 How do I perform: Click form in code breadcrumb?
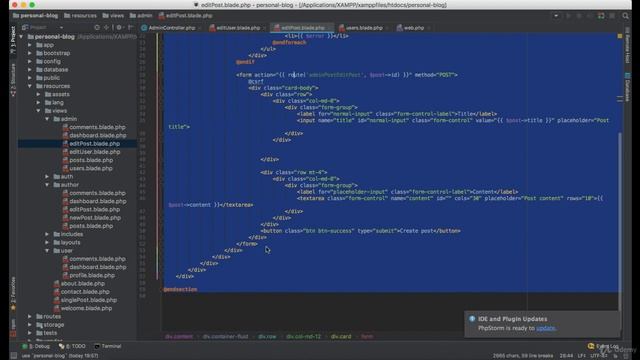(367, 336)
